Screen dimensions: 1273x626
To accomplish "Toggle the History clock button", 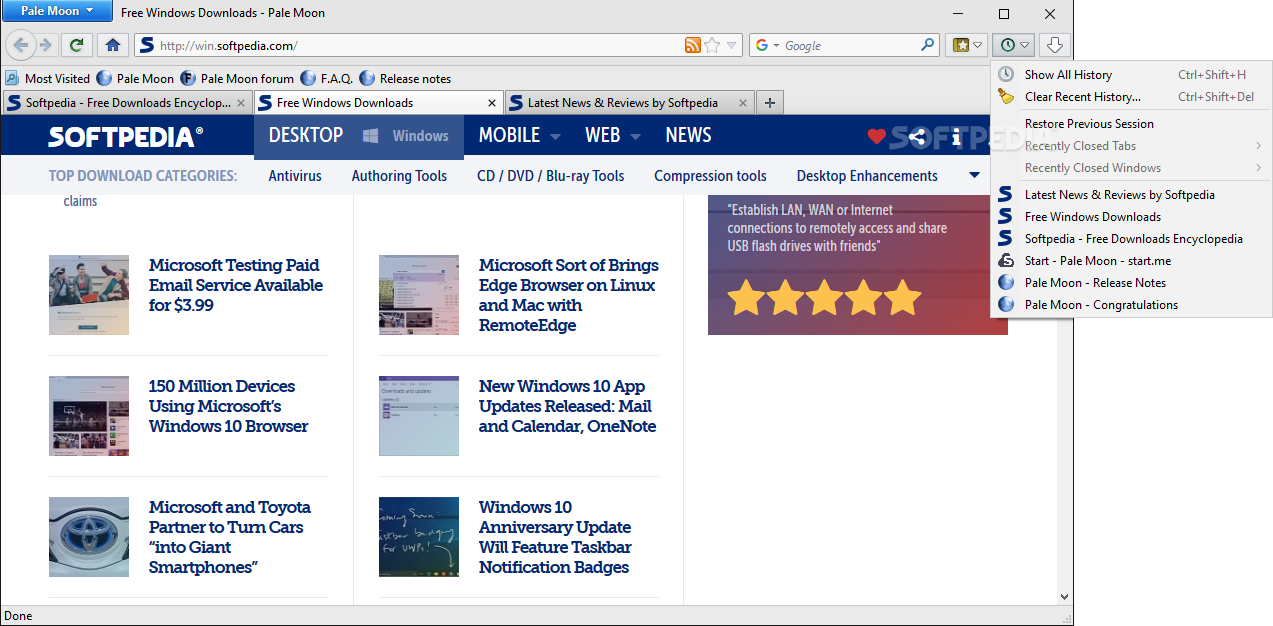I will pyautogui.click(x=1014, y=45).
